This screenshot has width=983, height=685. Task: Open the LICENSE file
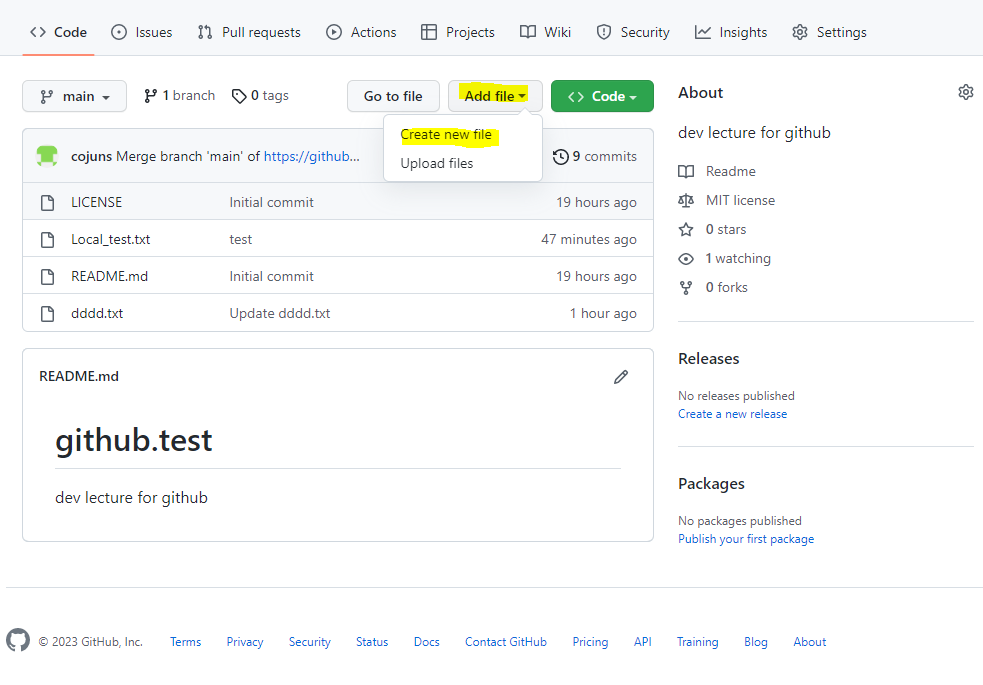tap(97, 202)
